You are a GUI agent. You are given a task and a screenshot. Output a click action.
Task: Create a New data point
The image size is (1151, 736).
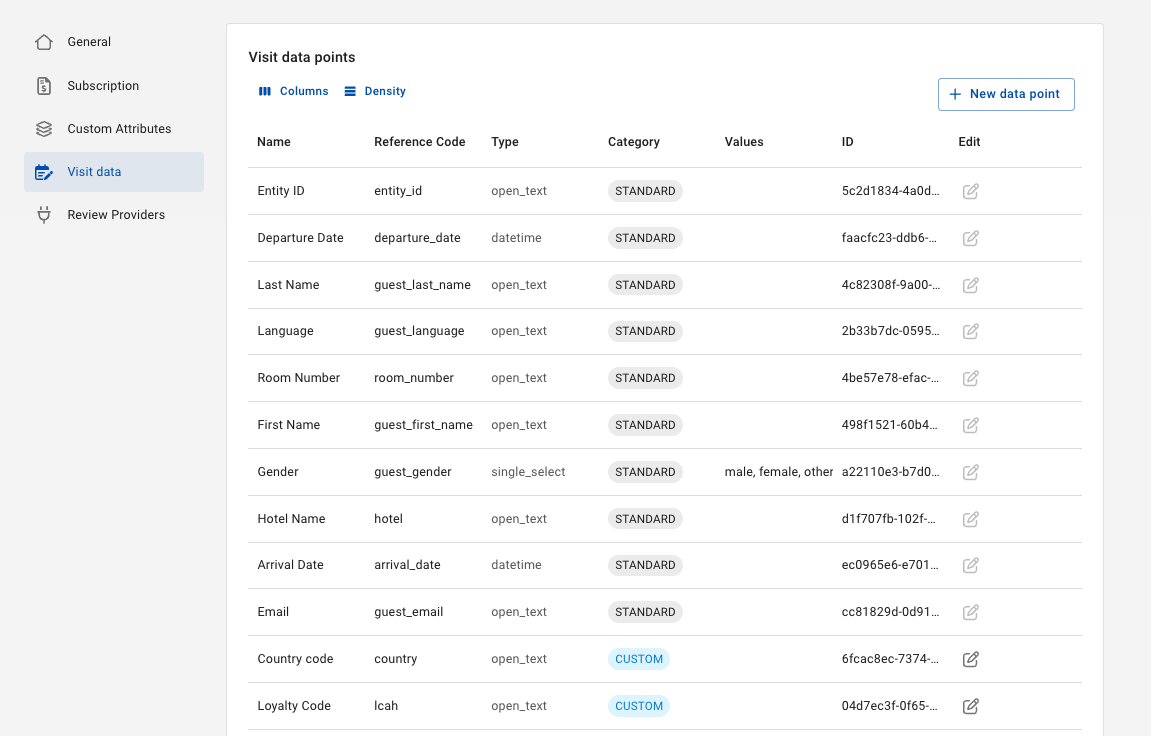pos(1006,94)
